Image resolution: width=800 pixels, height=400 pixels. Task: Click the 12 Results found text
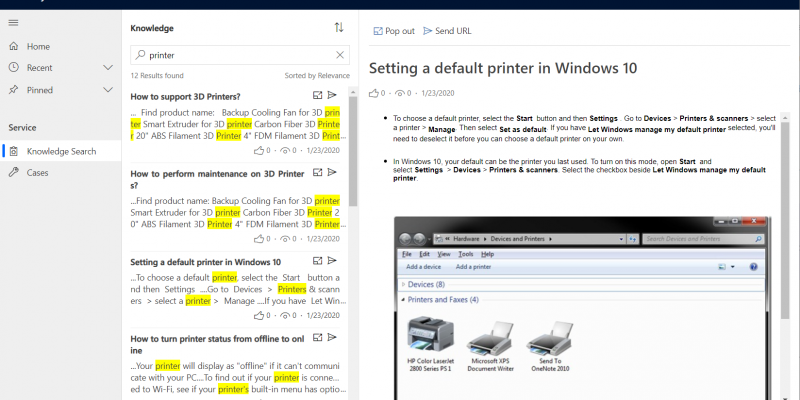coord(157,76)
